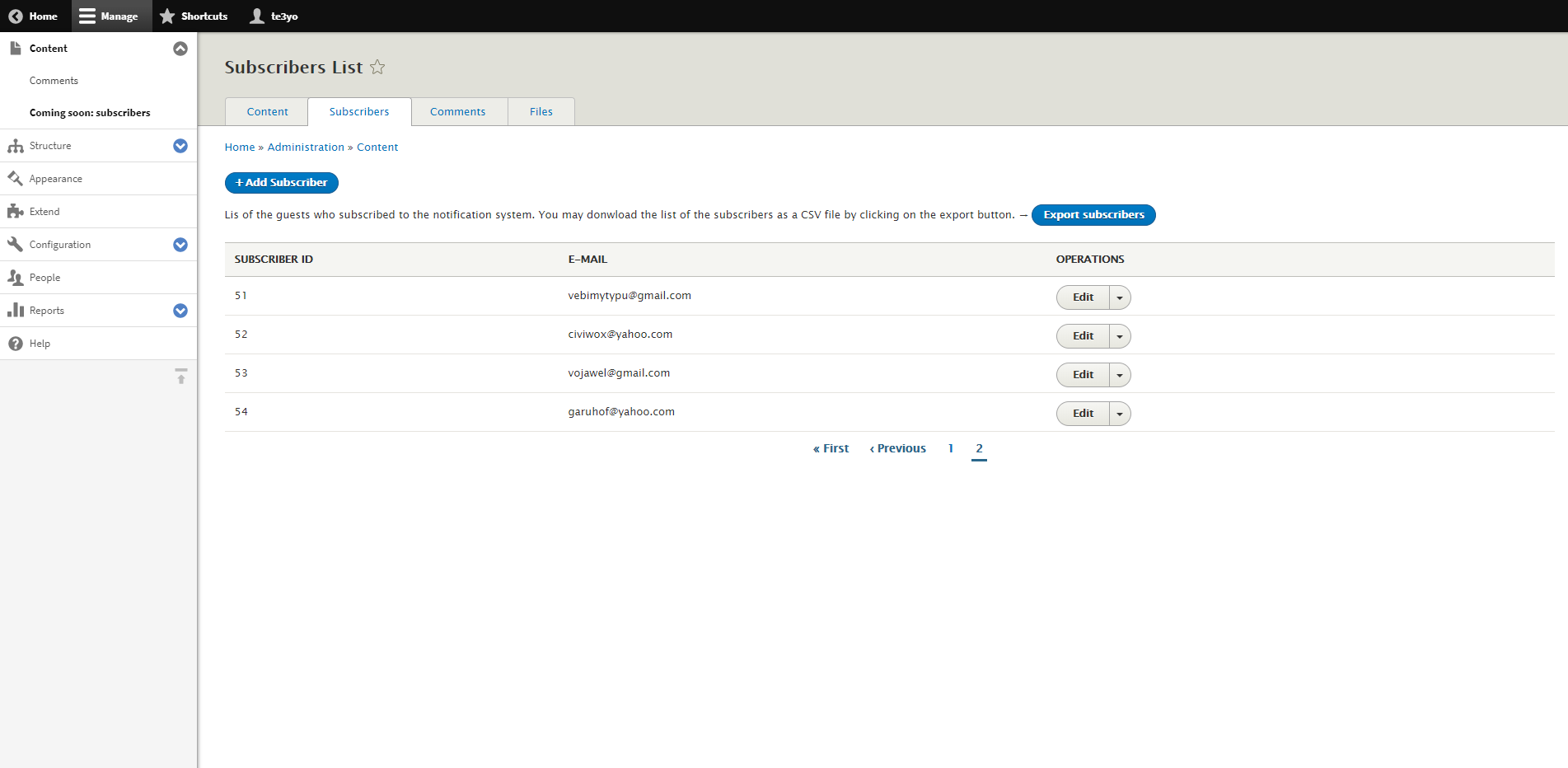Click the Reports bar-chart icon

click(16, 311)
